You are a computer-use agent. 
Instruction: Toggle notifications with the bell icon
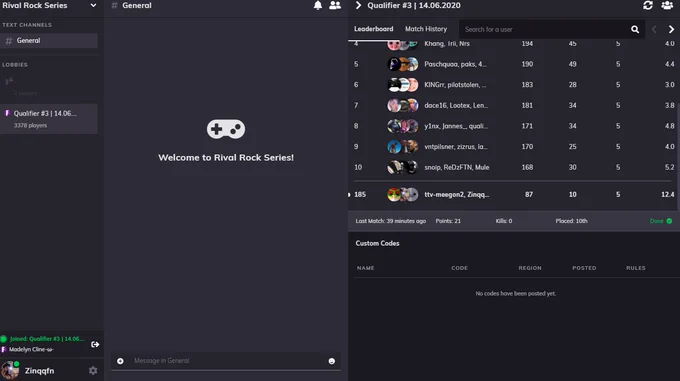[x=318, y=6]
